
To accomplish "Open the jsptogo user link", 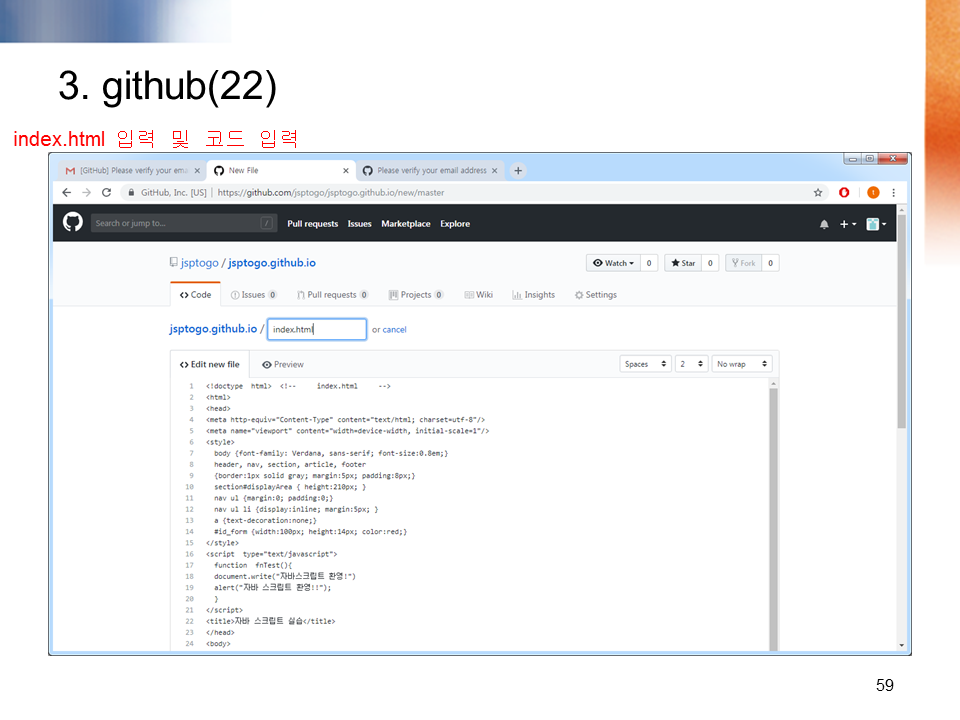I will point(200,263).
